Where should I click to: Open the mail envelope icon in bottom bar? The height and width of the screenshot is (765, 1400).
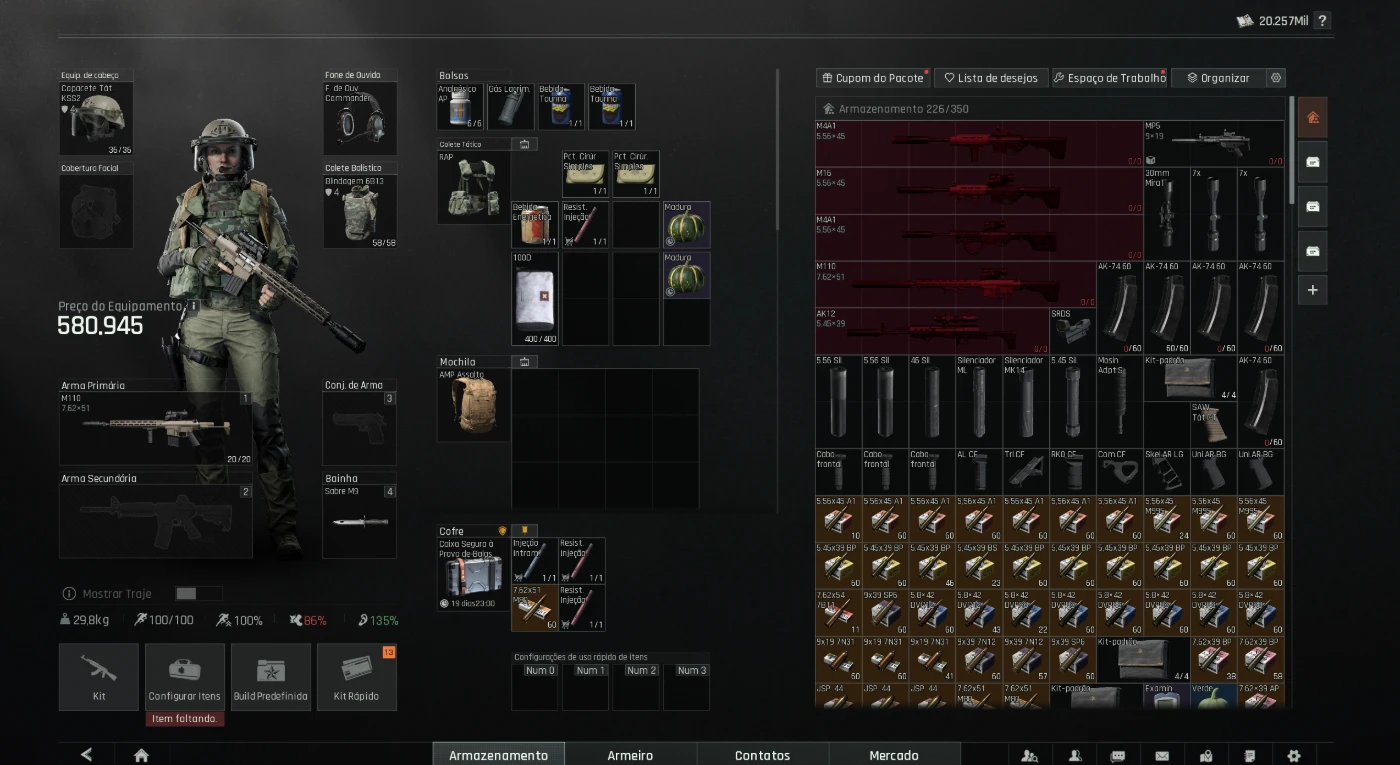coord(1162,756)
